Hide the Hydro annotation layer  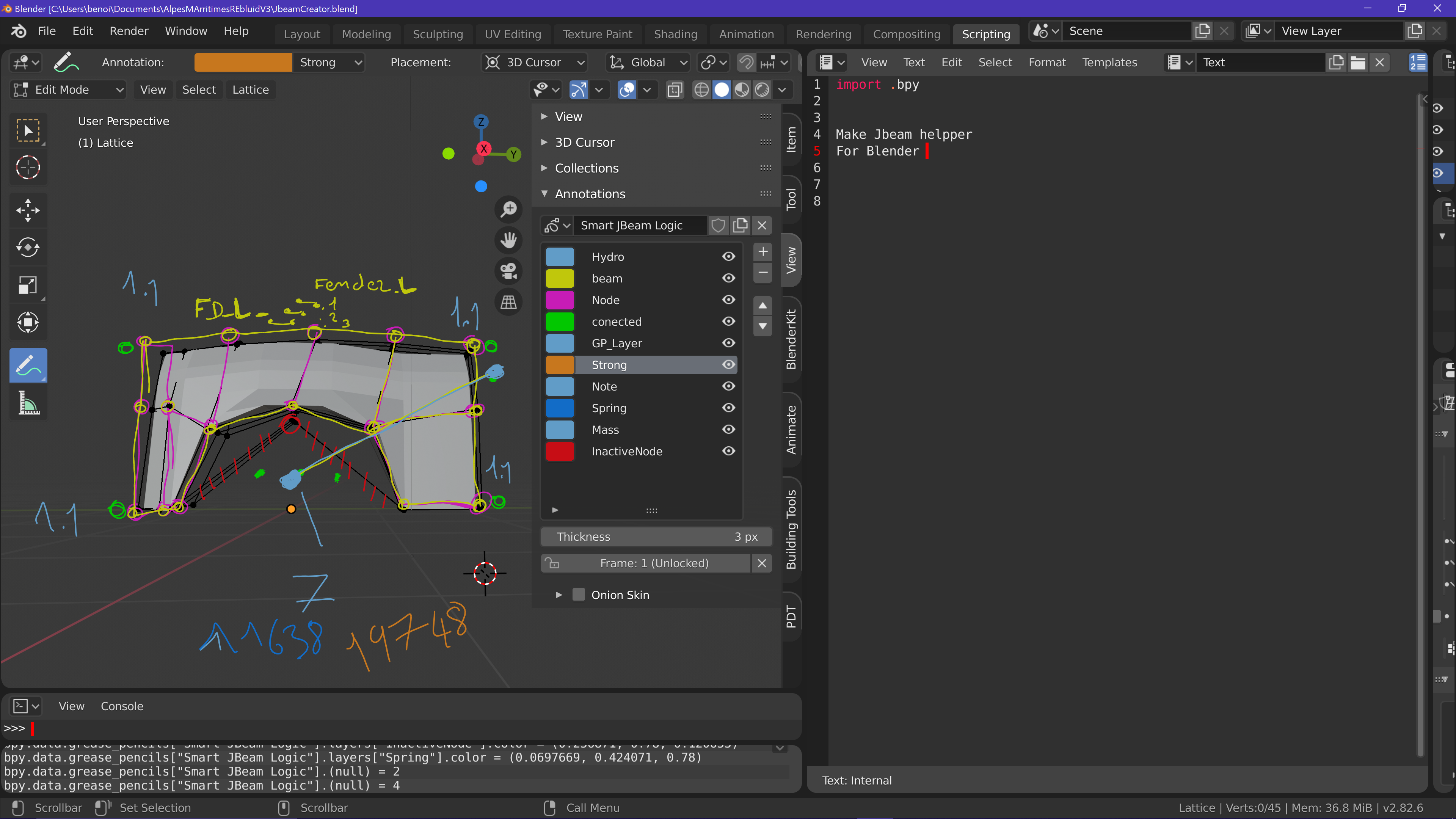[728, 257]
